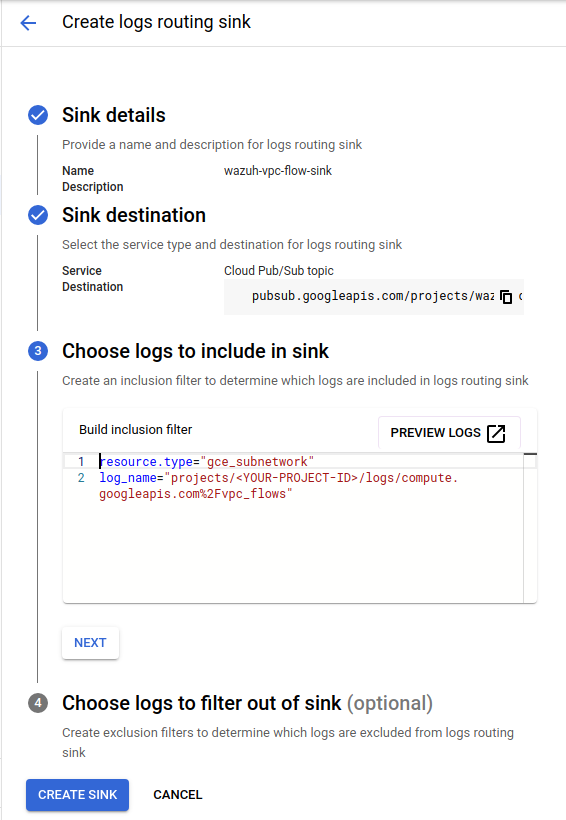Copy the Pub/Sub destination path
Screen dimensions: 566x820
[x=506, y=297]
